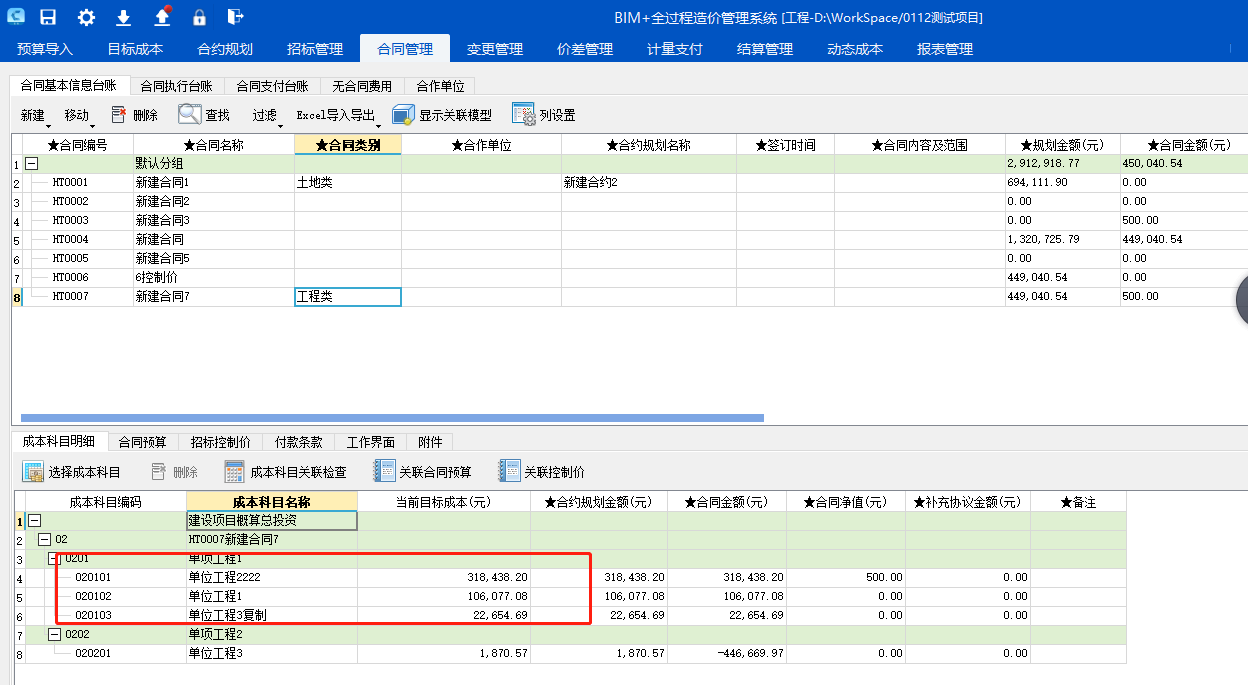Image resolution: width=1248 pixels, height=685 pixels.
Task: Click the application logo icon
Action: coord(17,17)
